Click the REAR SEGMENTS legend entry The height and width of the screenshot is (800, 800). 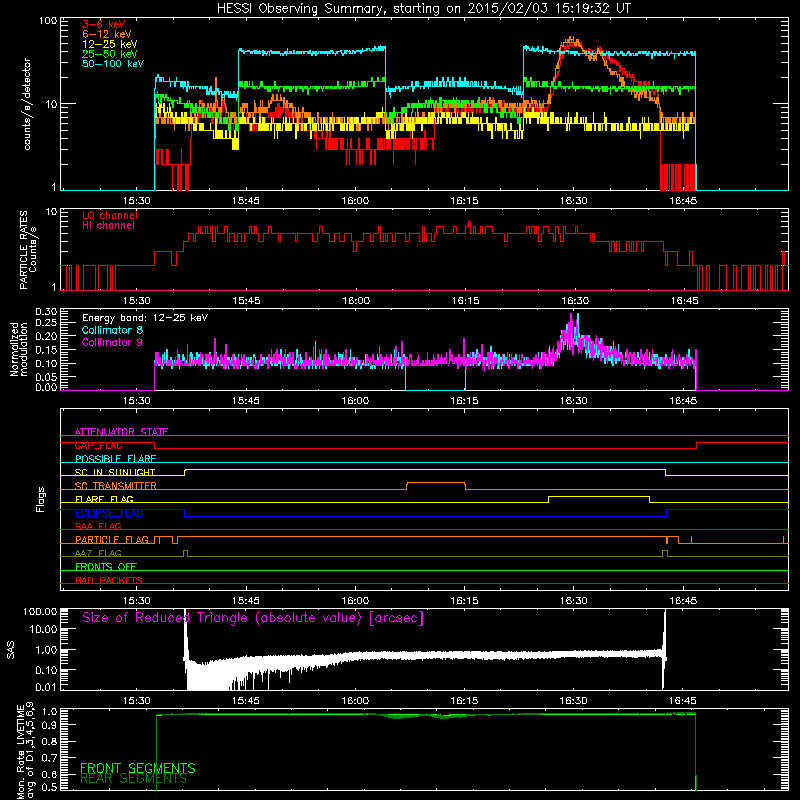pos(134,779)
